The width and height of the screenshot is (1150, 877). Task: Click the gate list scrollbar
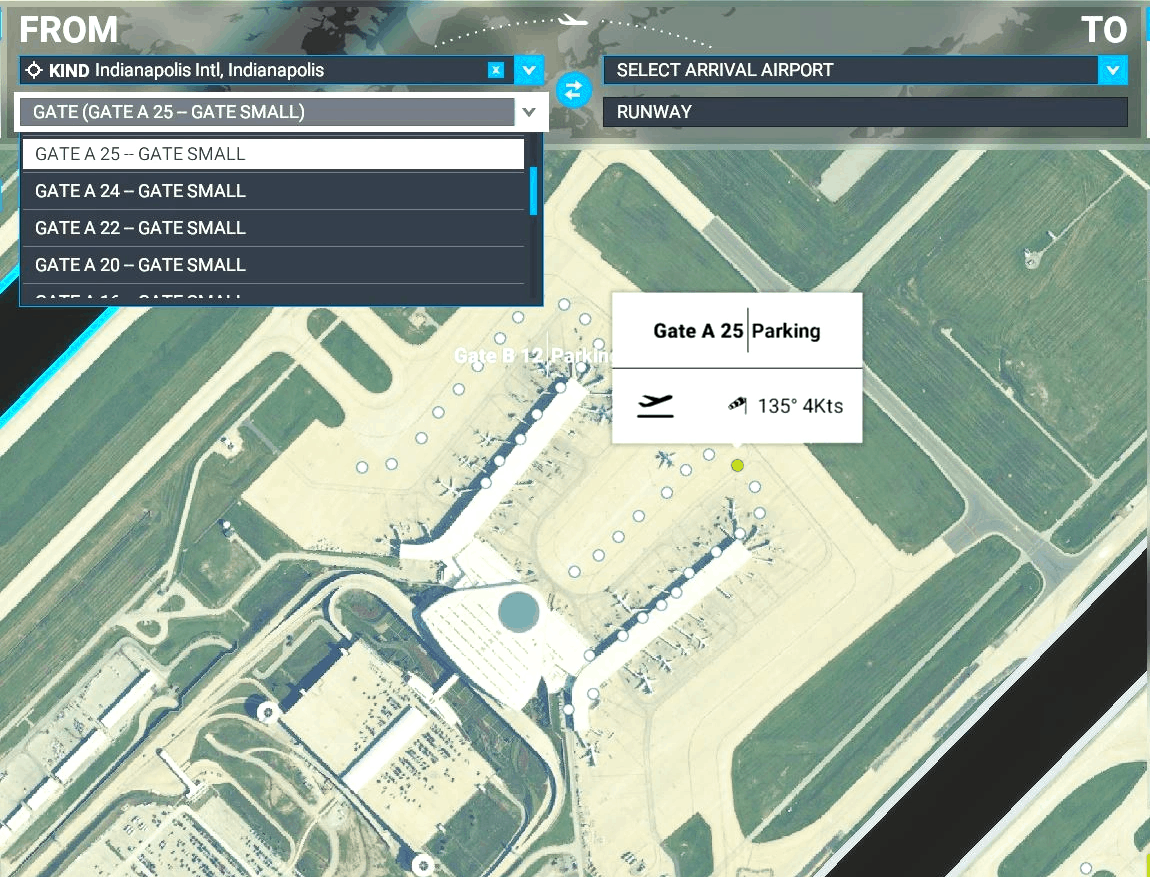click(534, 190)
